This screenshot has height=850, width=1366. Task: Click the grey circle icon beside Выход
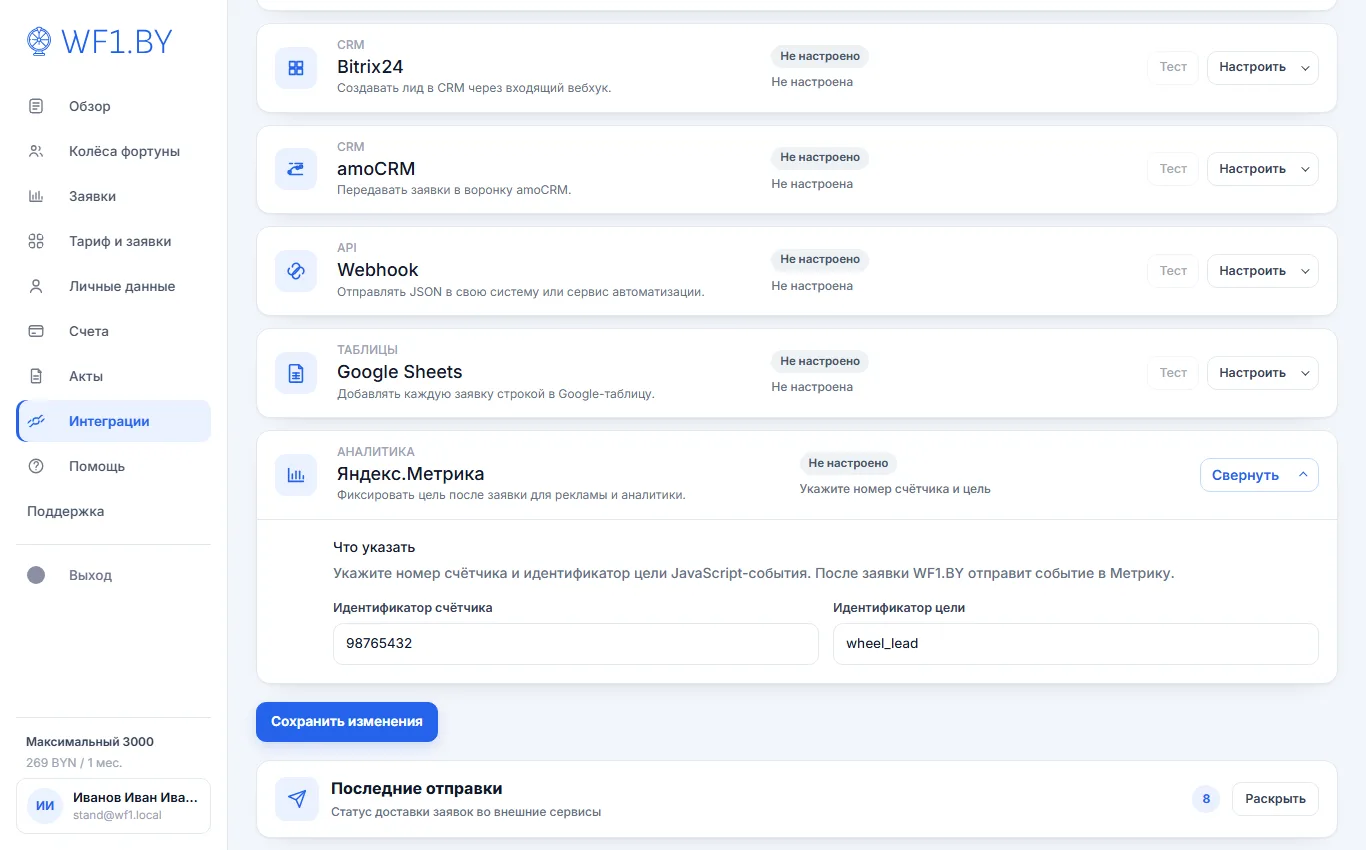click(x=36, y=575)
